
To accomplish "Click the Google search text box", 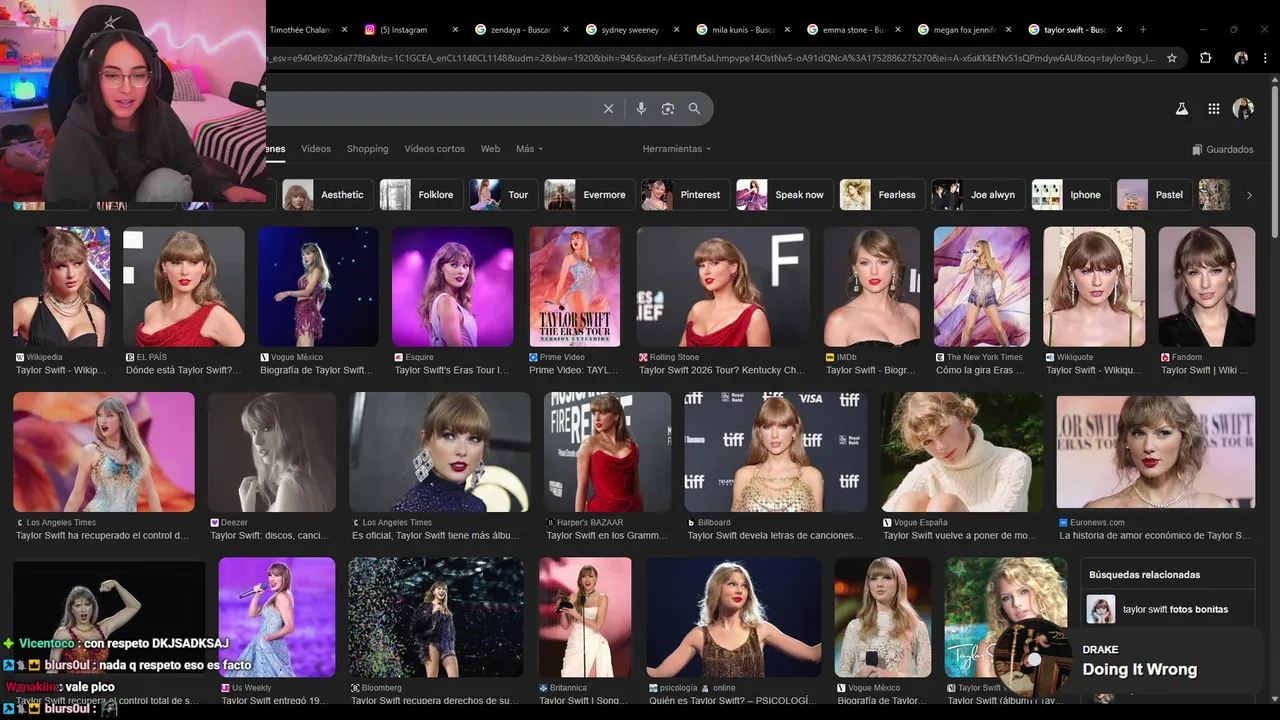I will 430,109.
